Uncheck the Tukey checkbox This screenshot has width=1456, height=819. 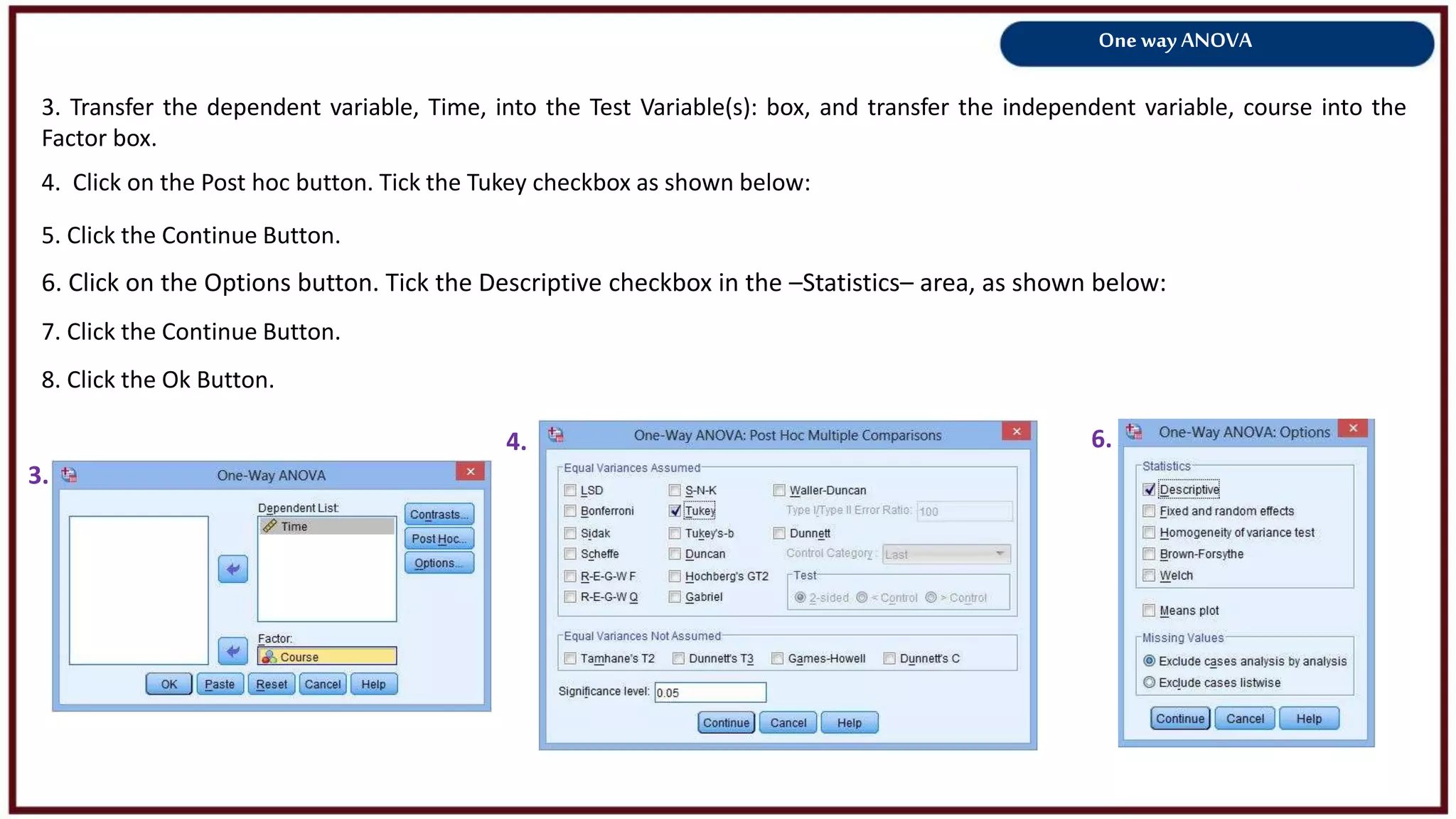coord(675,510)
